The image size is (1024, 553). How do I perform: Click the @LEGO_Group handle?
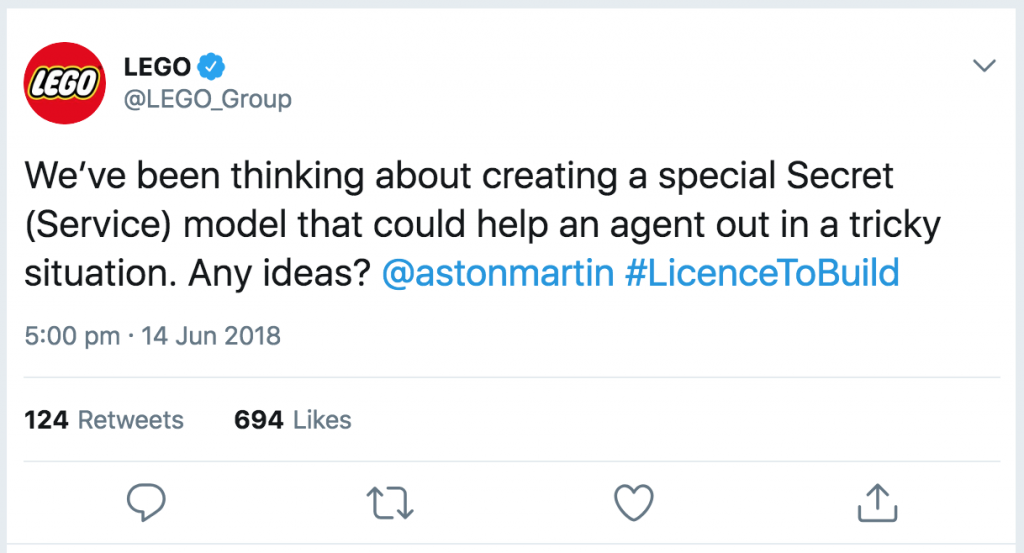[208, 99]
